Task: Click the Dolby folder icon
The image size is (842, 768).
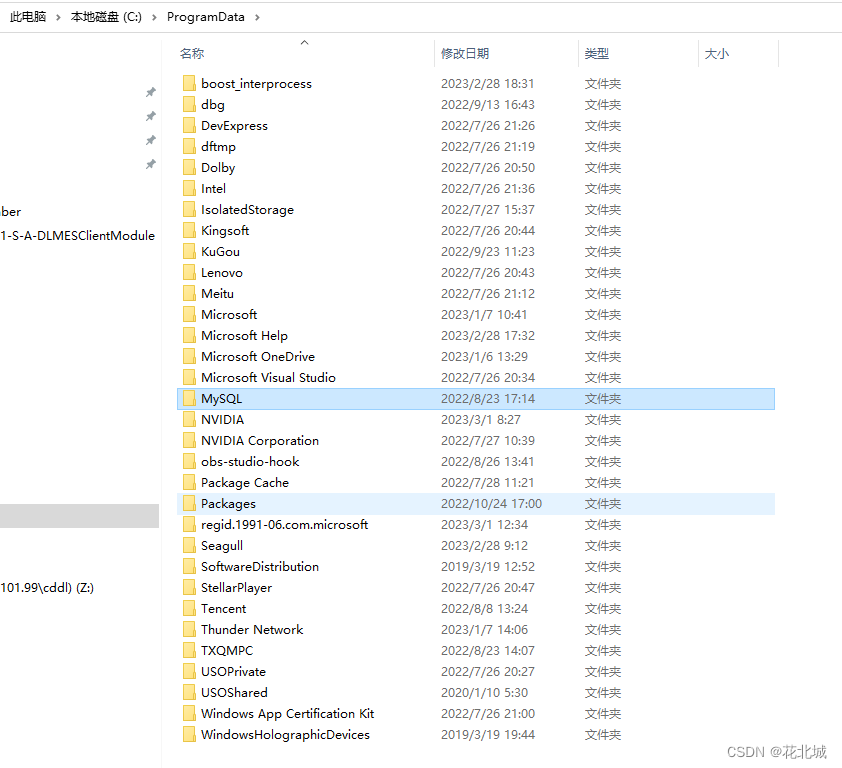Action: (189, 167)
